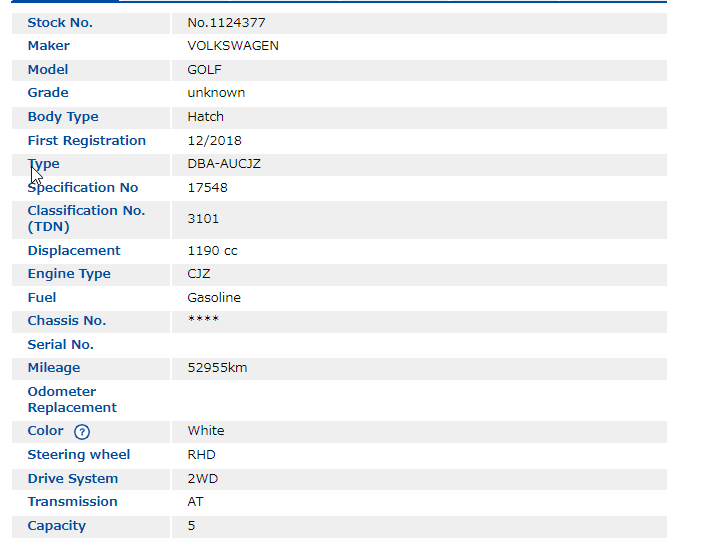Select the RHD steering wheel value
The height and width of the screenshot is (551, 710).
[x=202, y=455]
